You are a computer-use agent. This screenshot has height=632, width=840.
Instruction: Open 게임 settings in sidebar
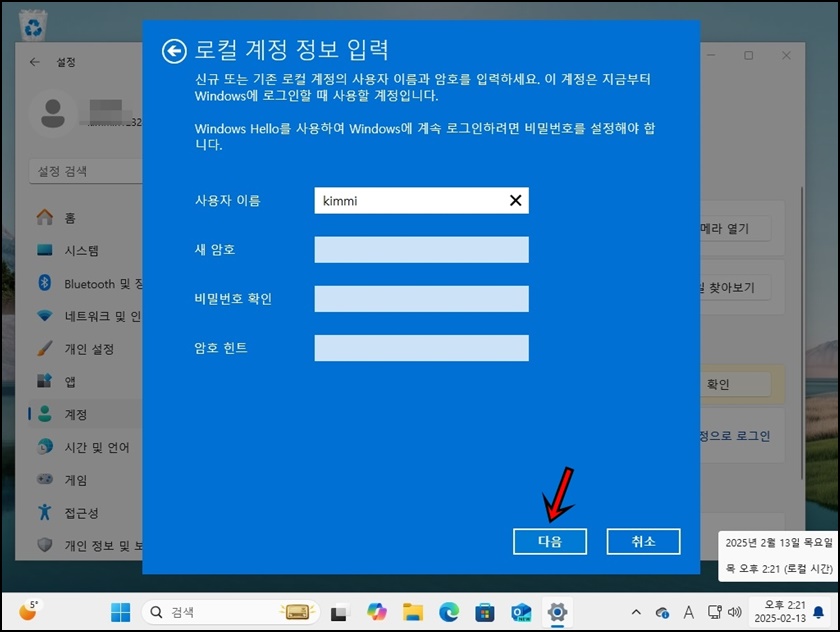(x=86, y=480)
